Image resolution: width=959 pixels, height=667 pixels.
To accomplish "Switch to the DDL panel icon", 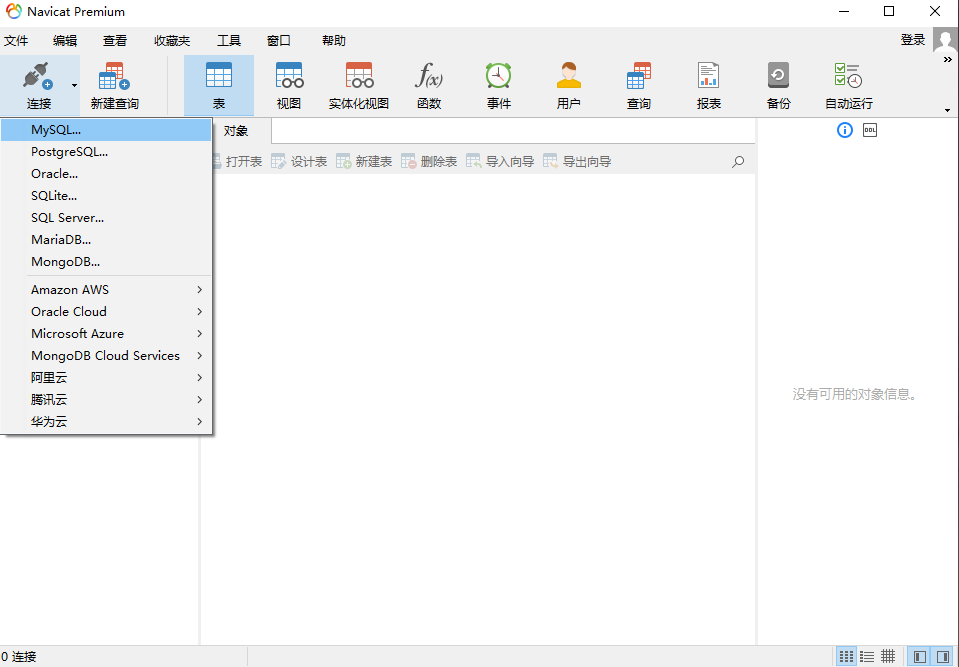I will (x=870, y=130).
